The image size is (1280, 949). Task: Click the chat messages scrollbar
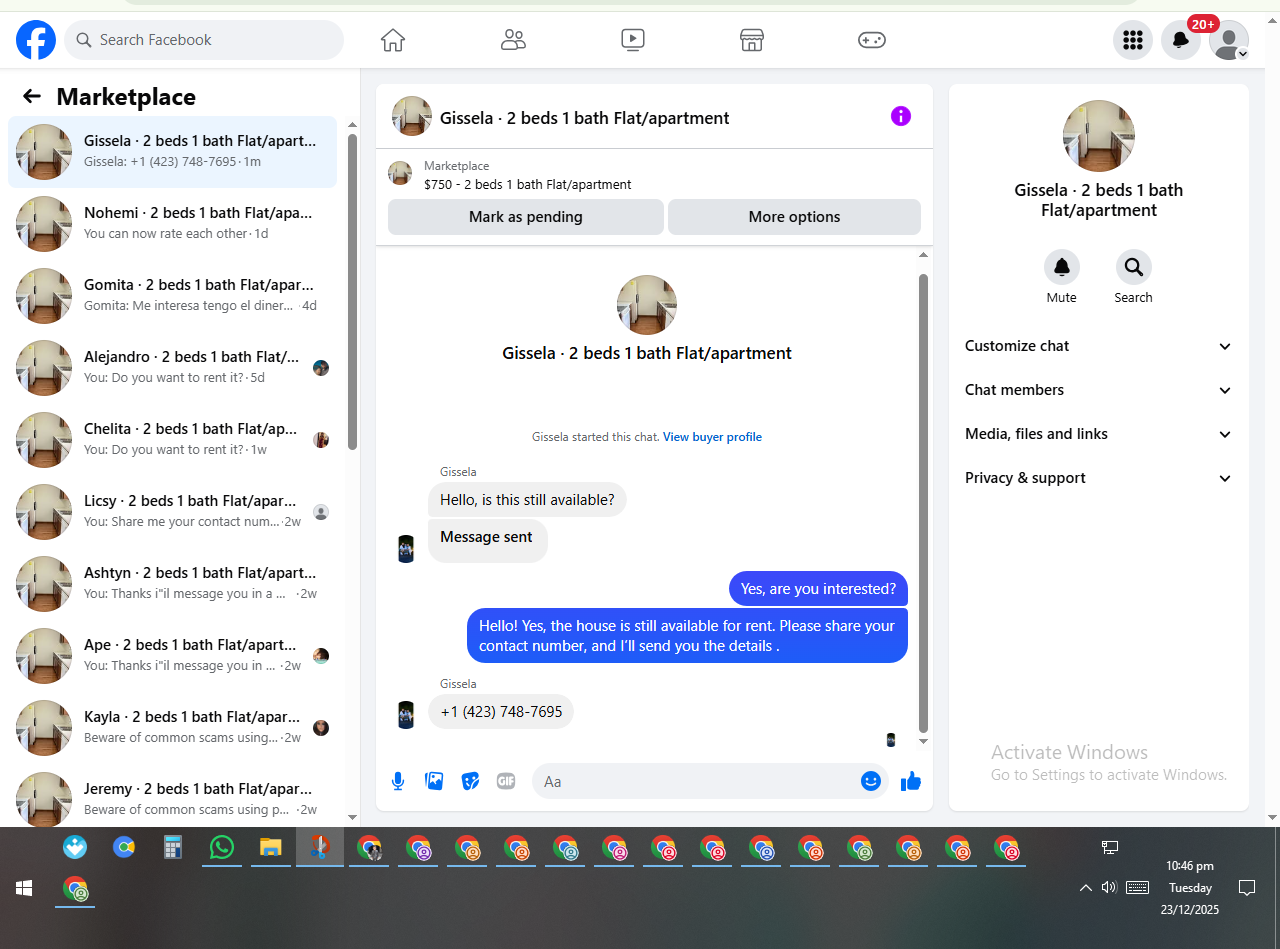(x=923, y=503)
